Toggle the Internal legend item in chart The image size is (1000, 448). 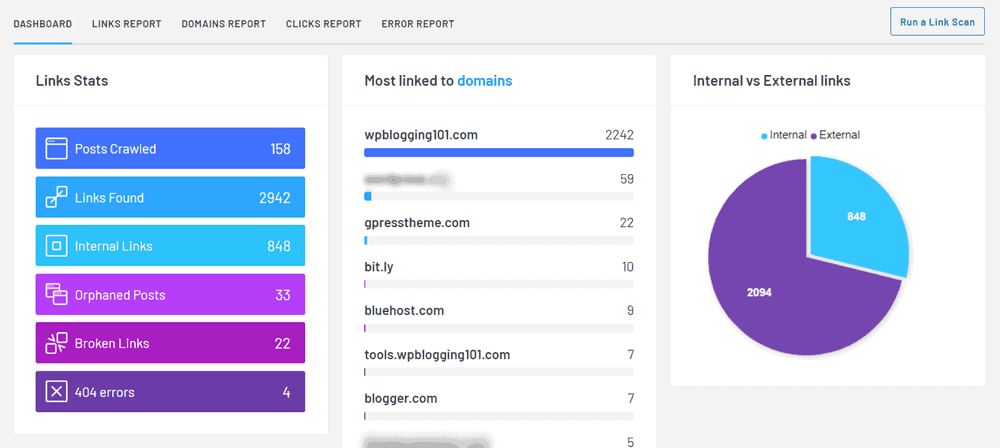[784, 135]
